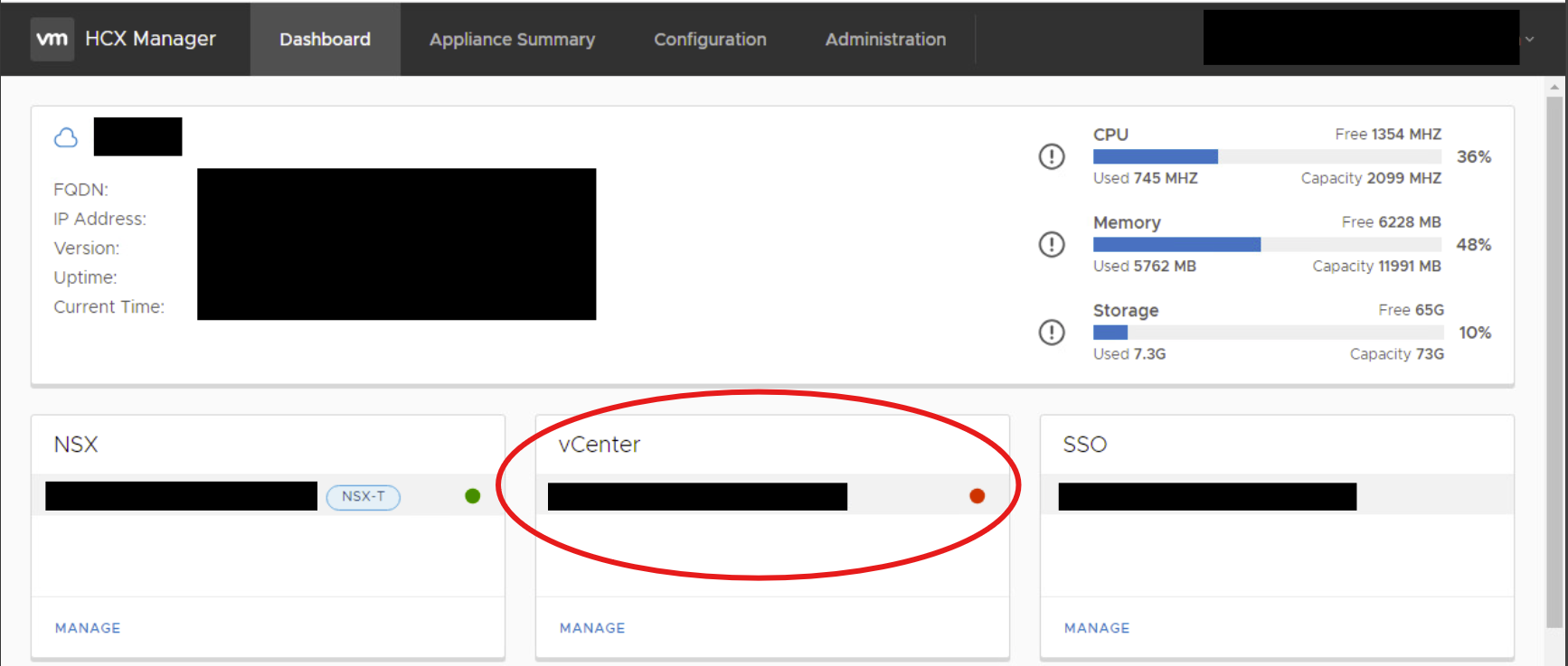This screenshot has height=666, width=1568.
Task: Click the vertical page scrollbar
Action: coord(1554,361)
